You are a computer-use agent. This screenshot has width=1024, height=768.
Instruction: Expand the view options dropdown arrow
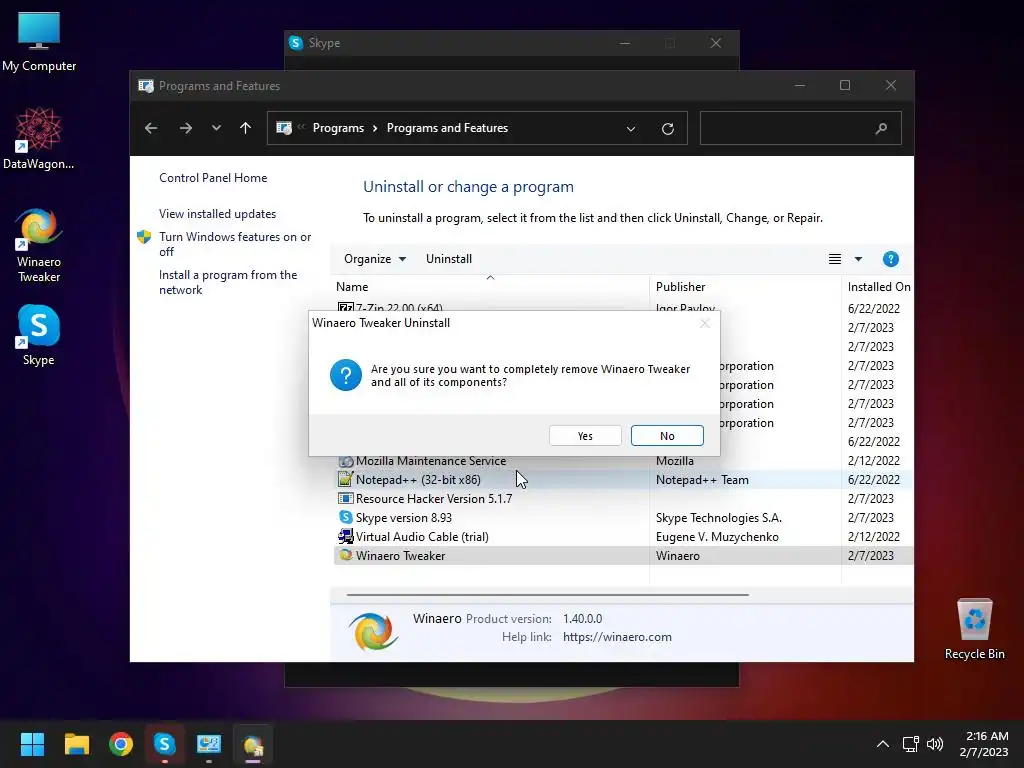coord(858,259)
